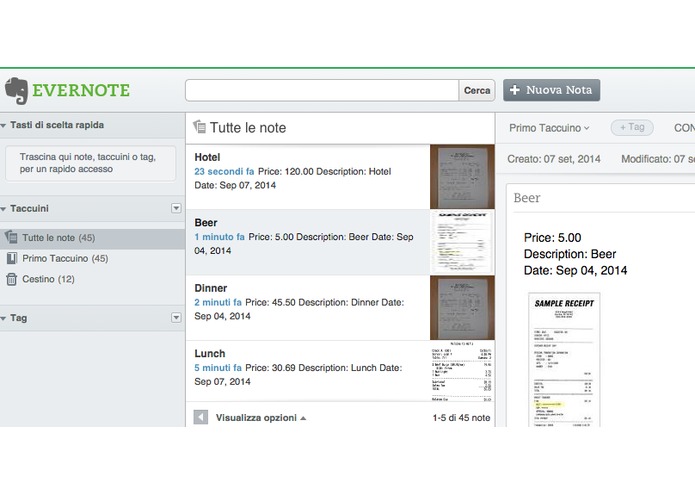The width and height of the screenshot is (695, 494).
Task: Click the green EVERNOTE wordmark
Action: (x=81, y=90)
